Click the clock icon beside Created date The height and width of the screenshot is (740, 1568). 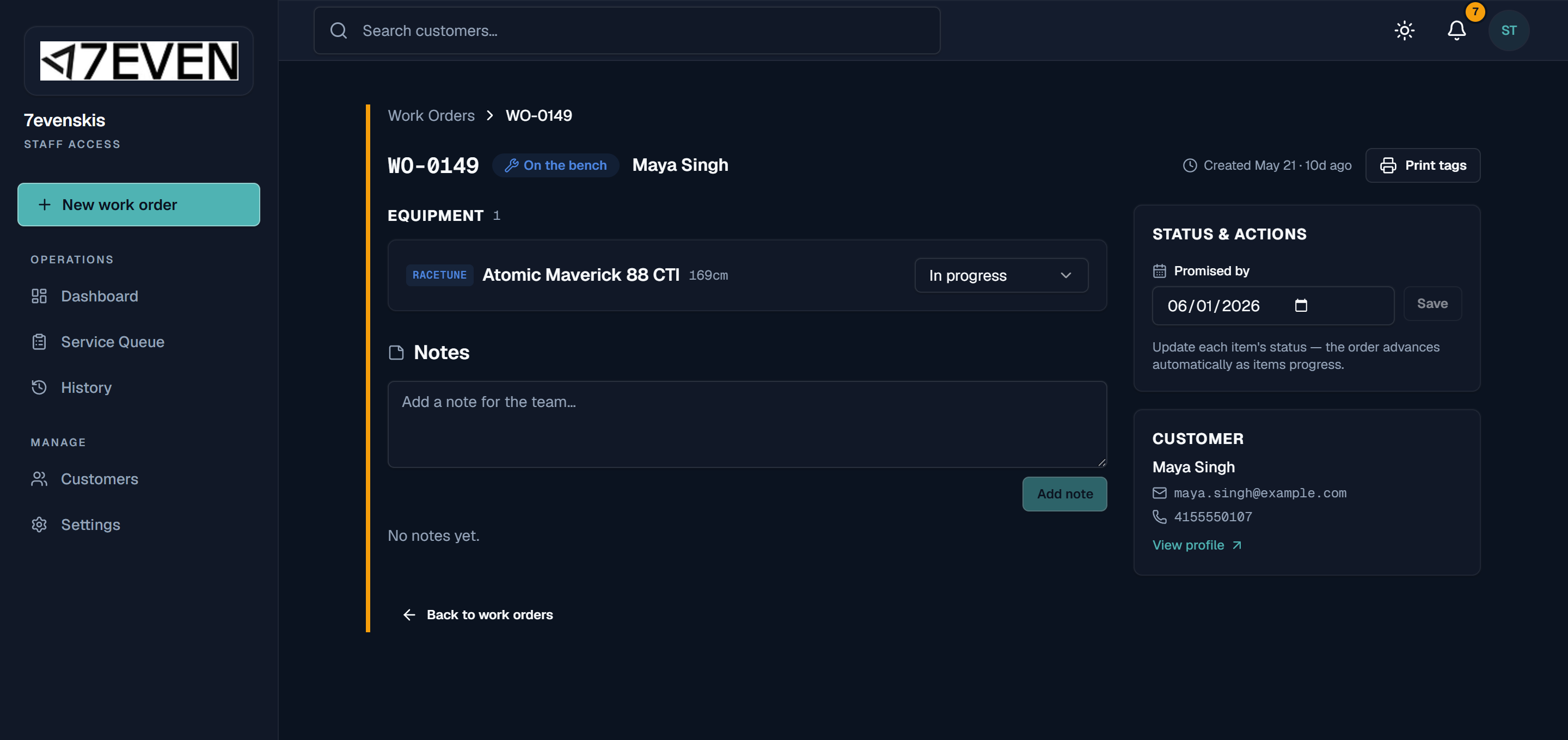coord(1190,165)
